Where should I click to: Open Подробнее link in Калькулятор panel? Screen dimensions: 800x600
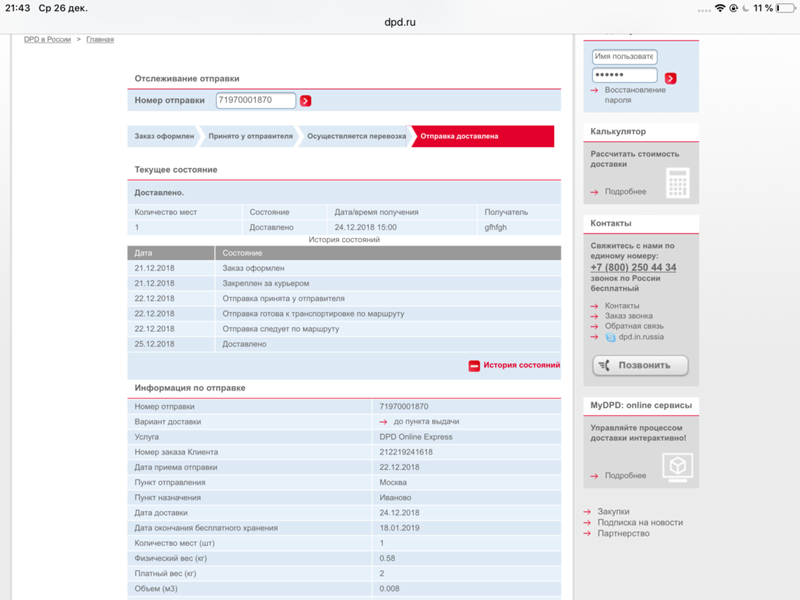click(626, 191)
